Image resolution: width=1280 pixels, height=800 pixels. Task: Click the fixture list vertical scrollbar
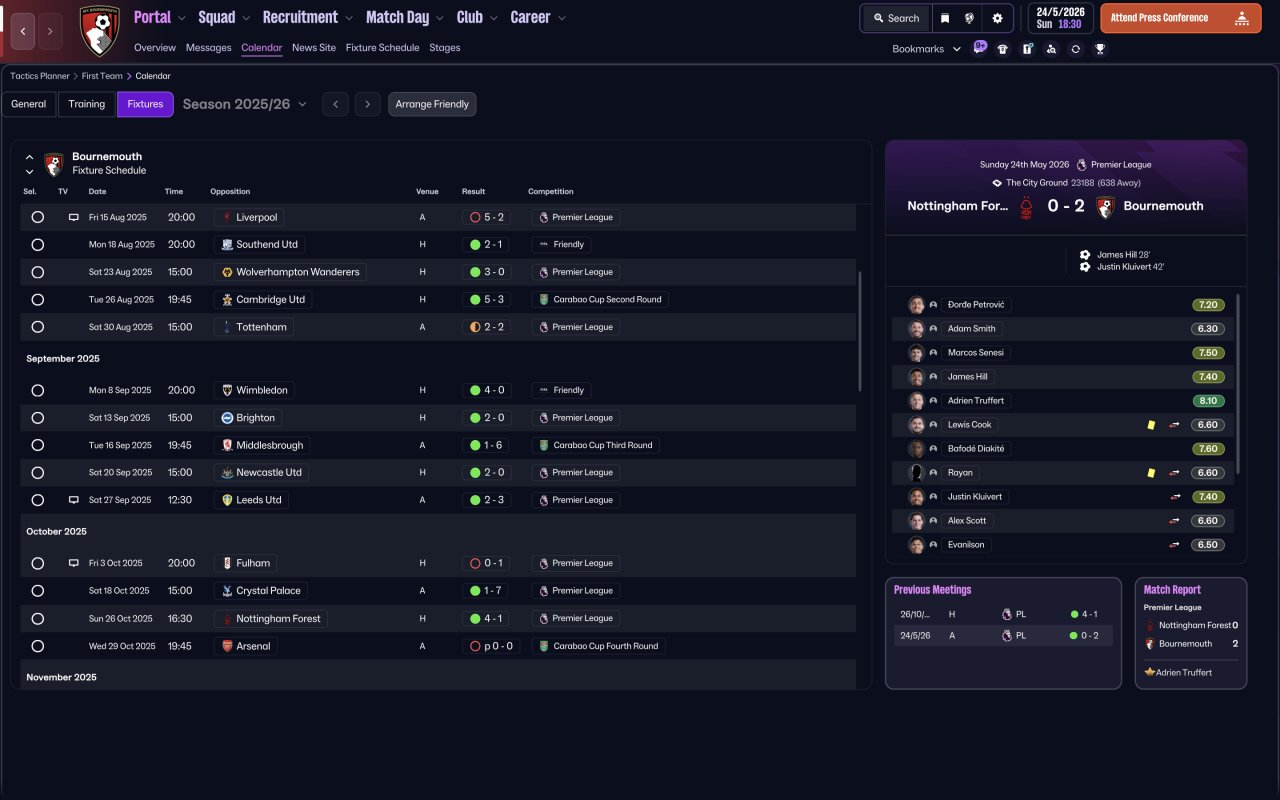pos(860,330)
